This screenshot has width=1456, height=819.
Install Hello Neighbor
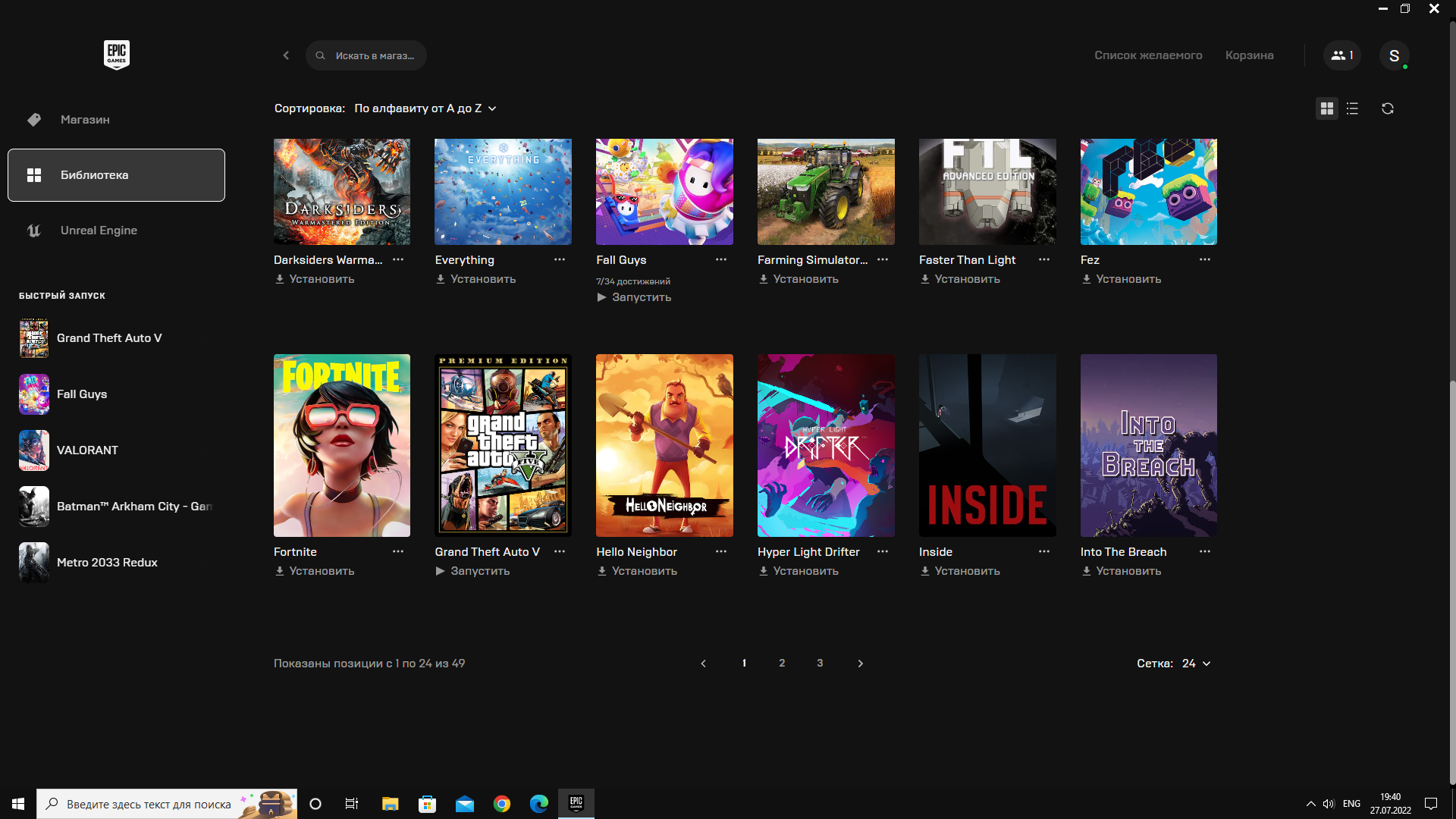pyautogui.click(x=637, y=571)
